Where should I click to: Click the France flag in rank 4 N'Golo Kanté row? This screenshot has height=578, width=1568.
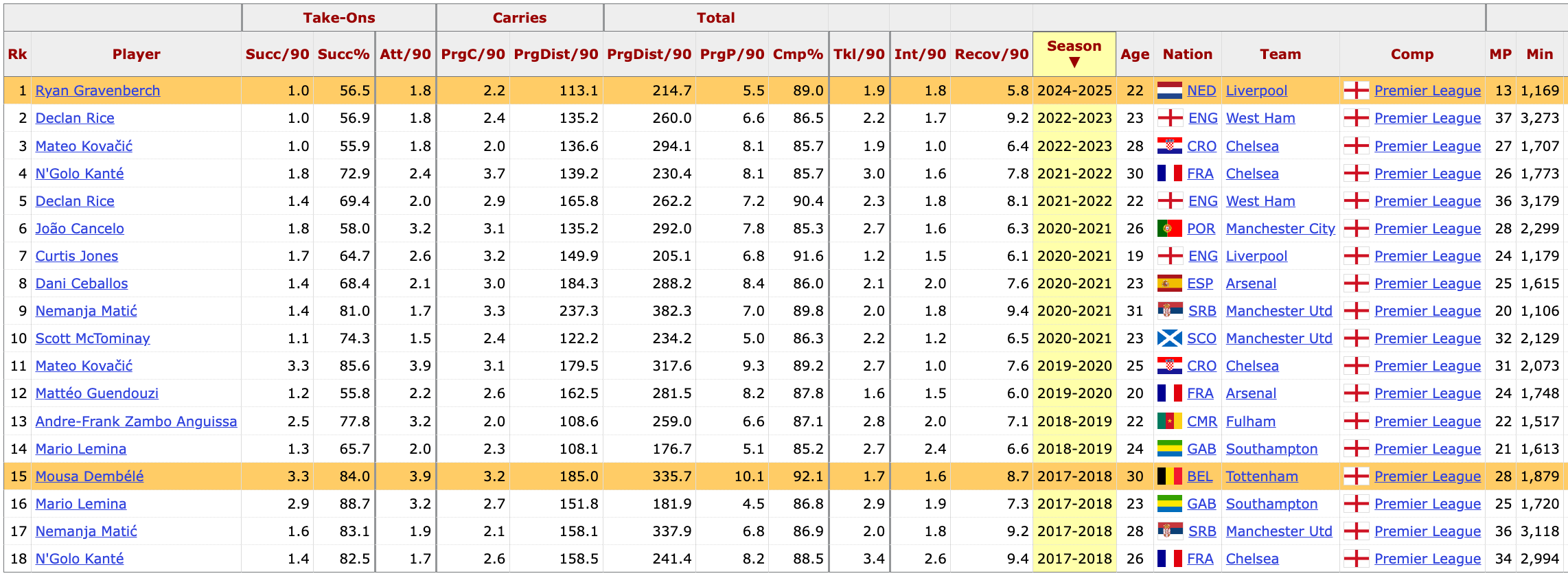(1169, 174)
